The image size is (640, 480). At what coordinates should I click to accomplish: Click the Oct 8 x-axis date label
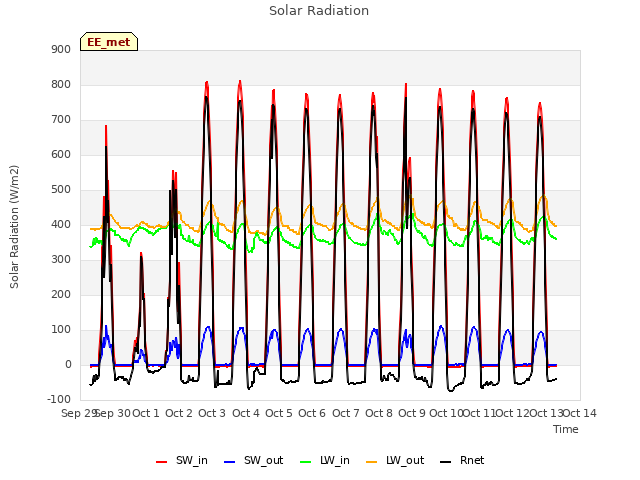pyautogui.click(x=379, y=413)
